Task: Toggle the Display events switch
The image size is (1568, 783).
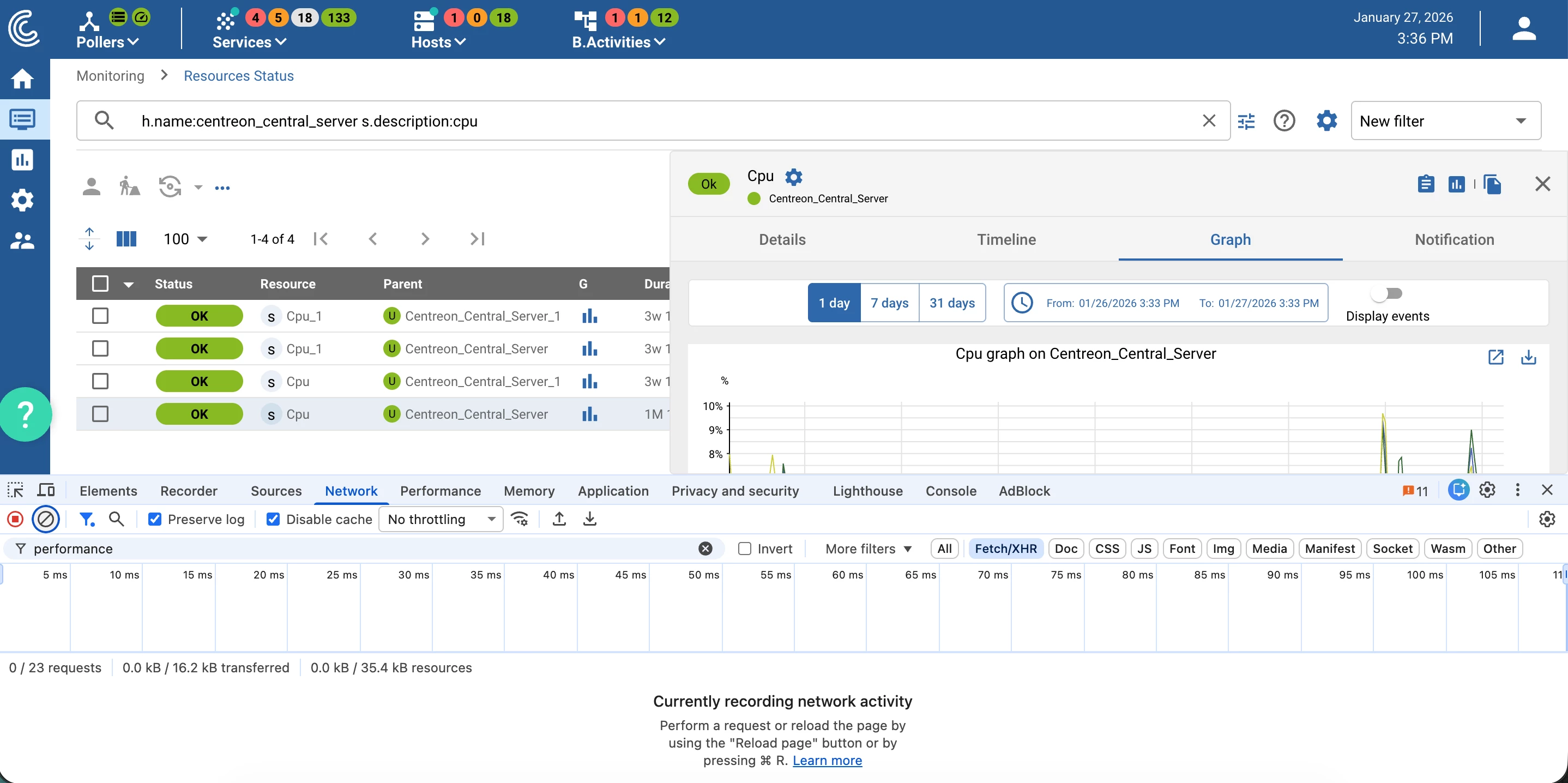Action: click(1387, 294)
